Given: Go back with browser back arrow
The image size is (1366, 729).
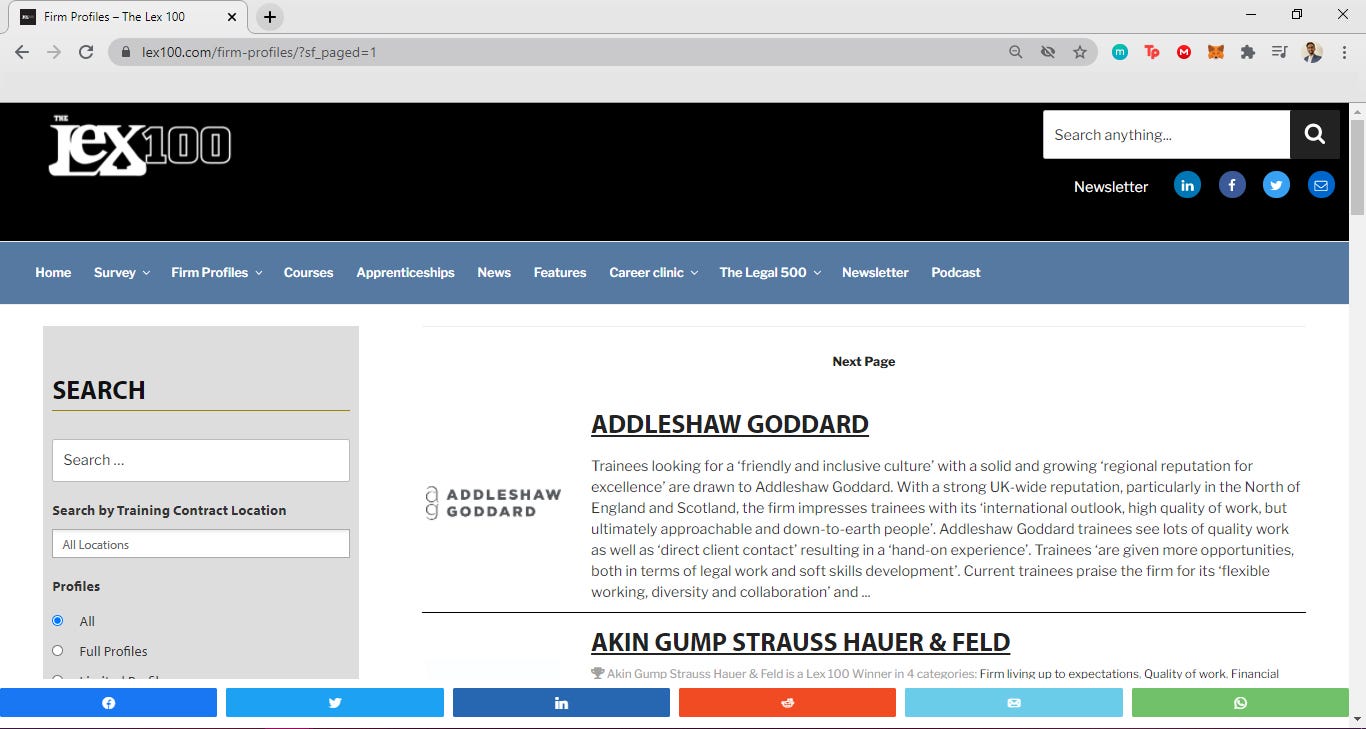Looking at the screenshot, I should [22, 52].
